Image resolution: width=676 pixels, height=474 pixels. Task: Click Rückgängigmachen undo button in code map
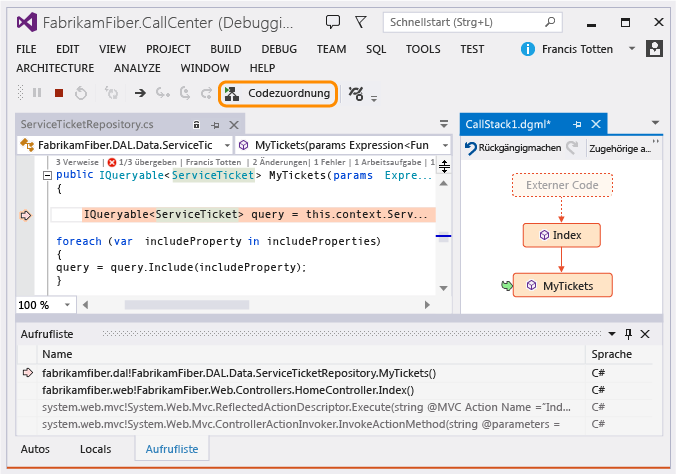[513, 148]
